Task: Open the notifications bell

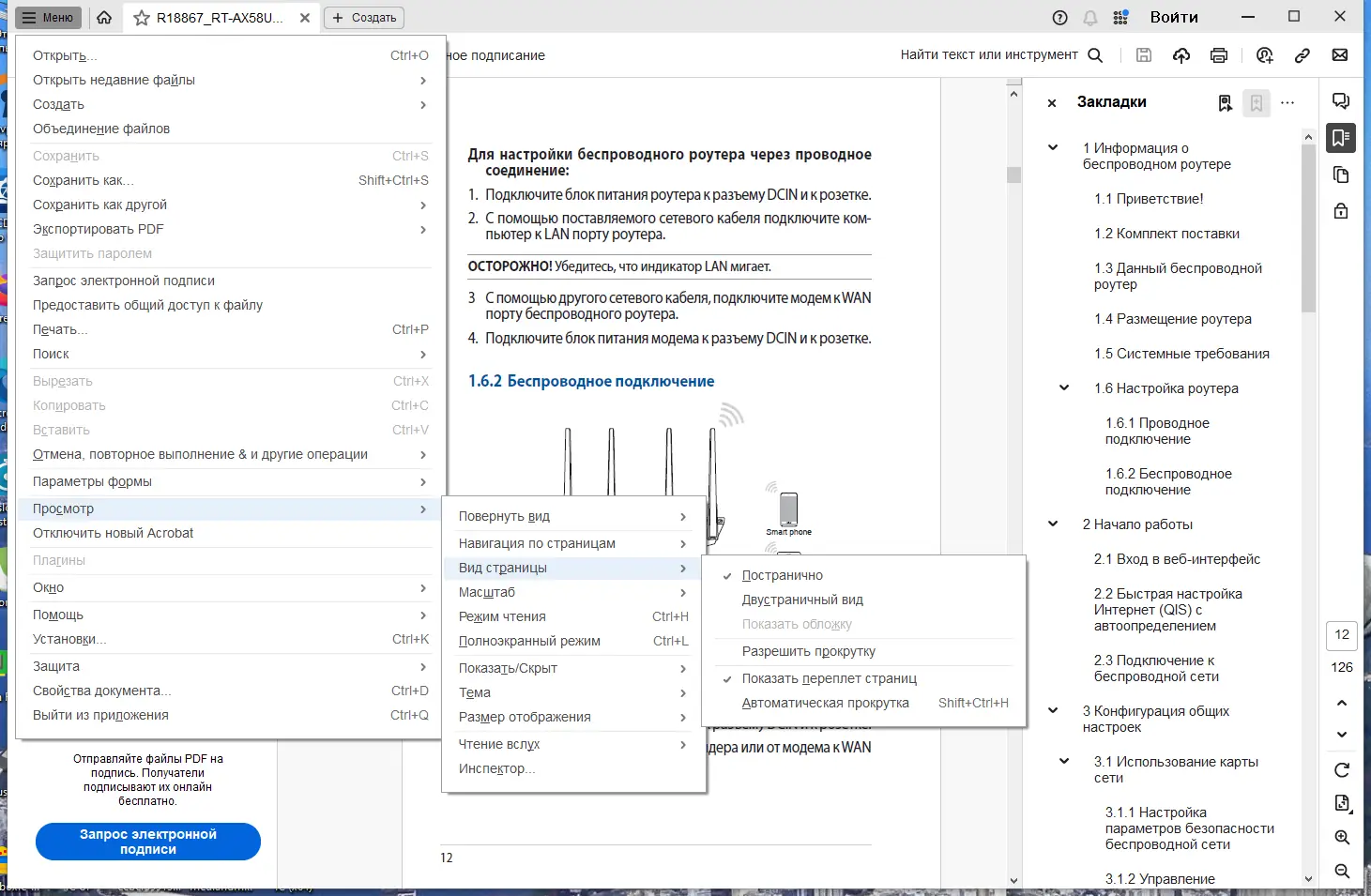Action: click(1090, 18)
